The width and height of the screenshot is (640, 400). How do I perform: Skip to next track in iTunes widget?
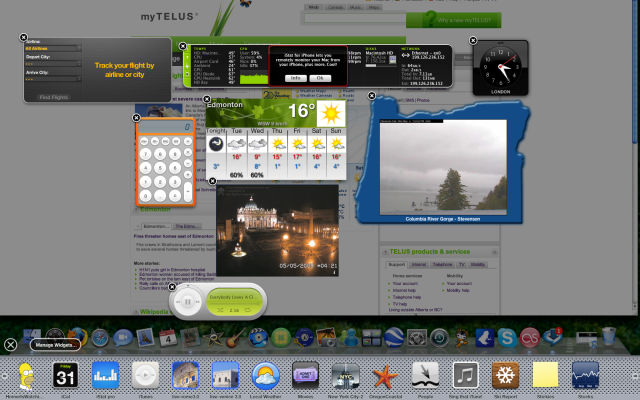click(198, 302)
